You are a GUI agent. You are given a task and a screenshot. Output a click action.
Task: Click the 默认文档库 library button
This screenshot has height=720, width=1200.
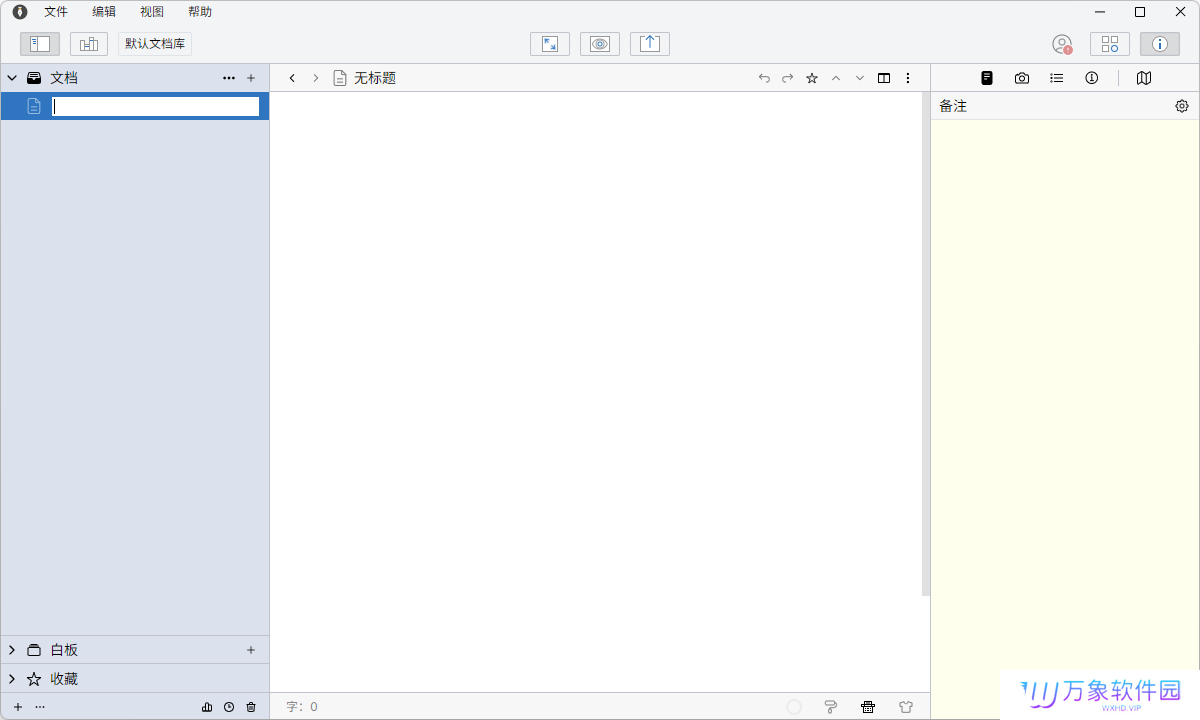[x=155, y=44]
